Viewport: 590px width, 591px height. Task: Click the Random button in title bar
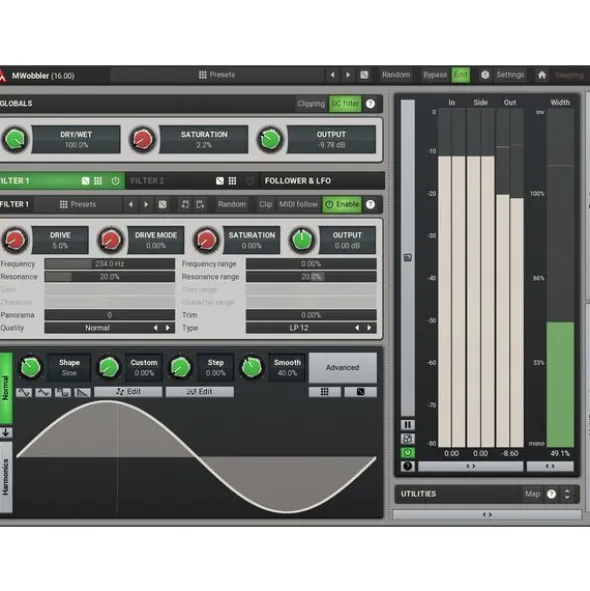point(396,75)
